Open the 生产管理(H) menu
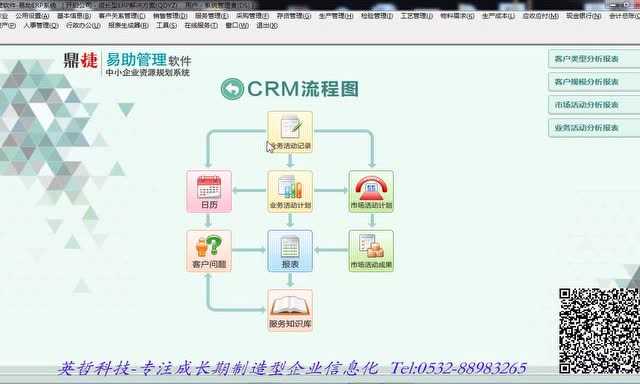The width and height of the screenshot is (640, 384). click(x=336, y=16)
